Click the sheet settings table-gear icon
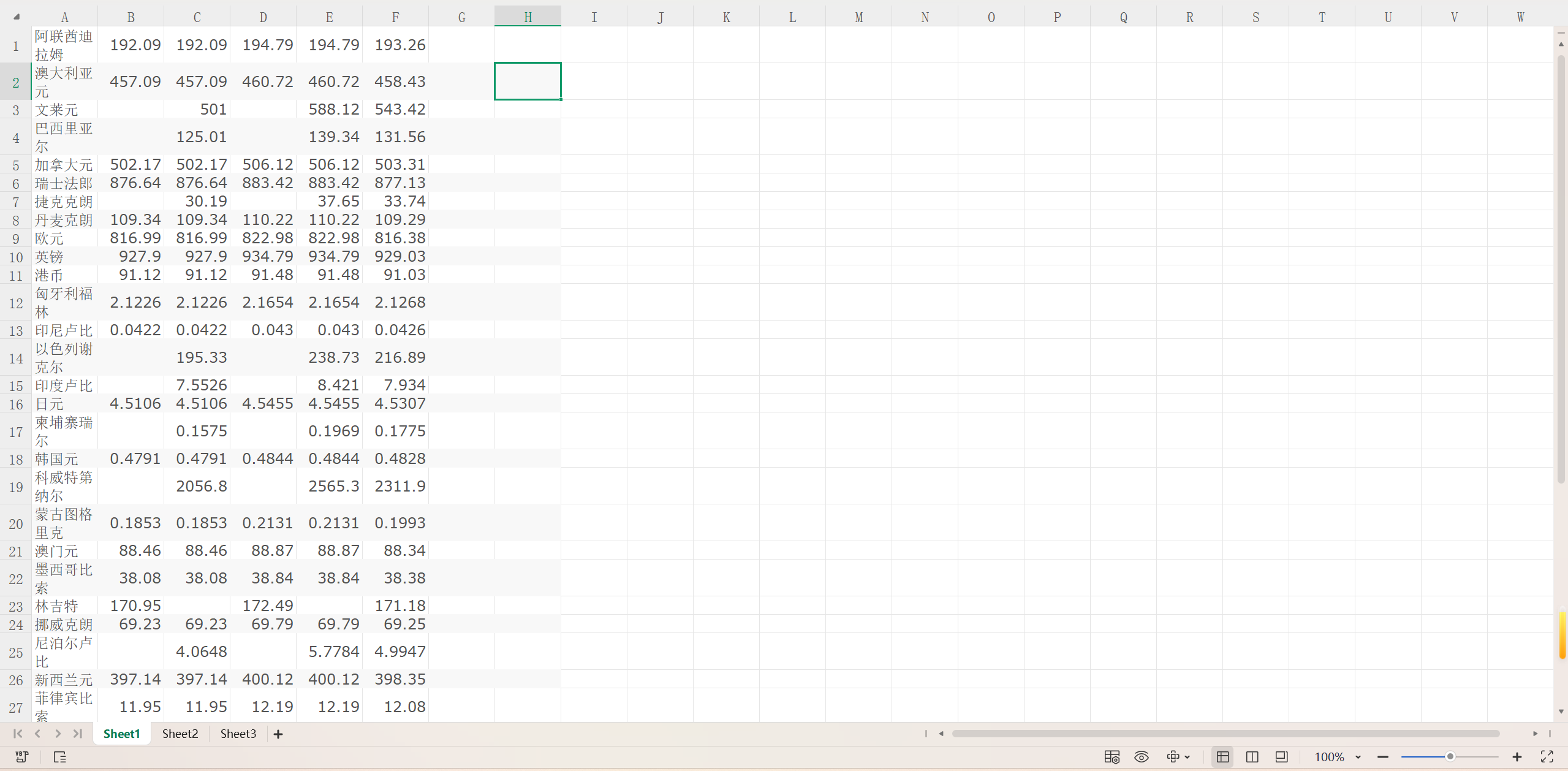The width and height of the screenshot is (1568, 771). pos(1112,757)
